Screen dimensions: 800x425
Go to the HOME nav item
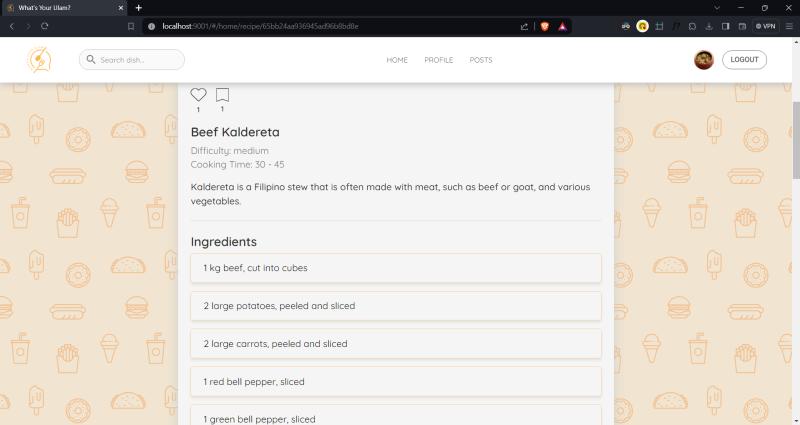tap(397, 60)
